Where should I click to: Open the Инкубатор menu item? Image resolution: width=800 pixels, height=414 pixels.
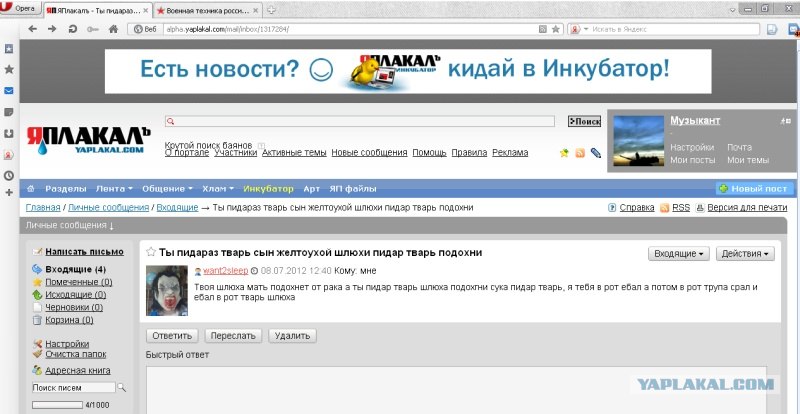pos(268,188)
